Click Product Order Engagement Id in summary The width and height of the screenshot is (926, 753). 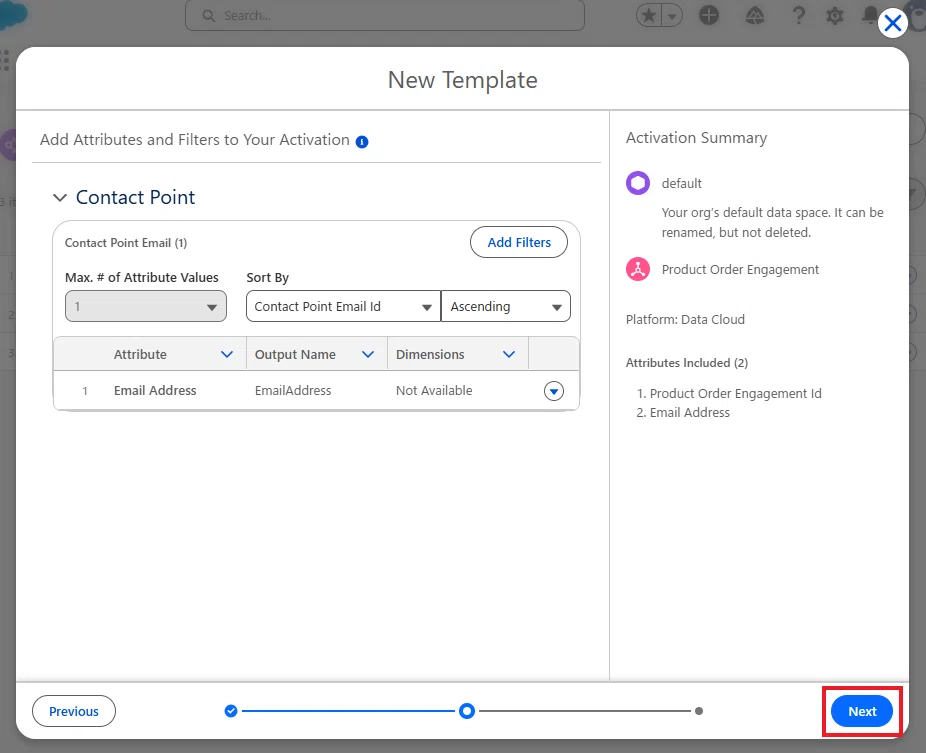pos(735,393)
